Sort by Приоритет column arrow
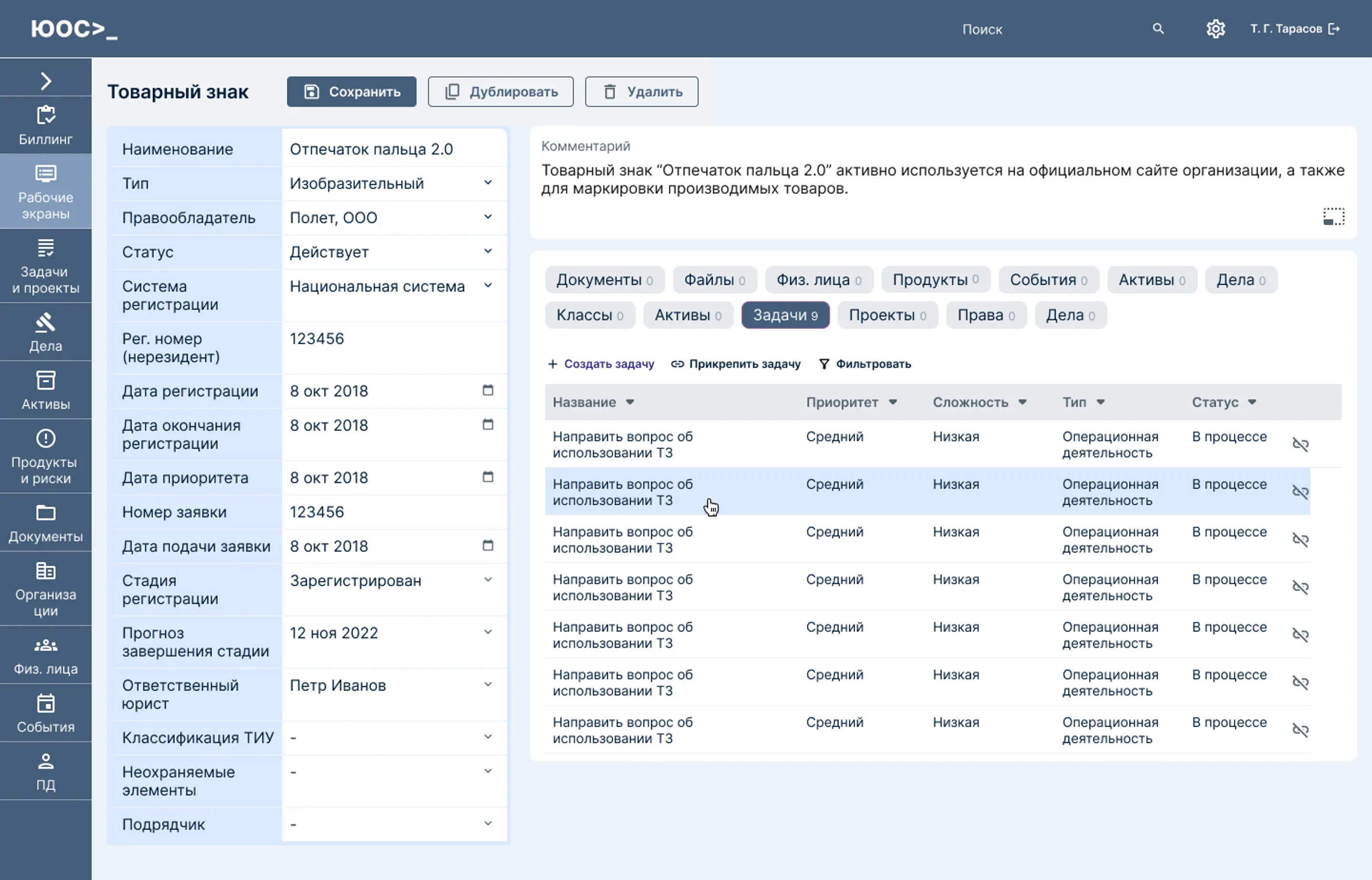Image resolution: width=1372 pixels, height=880 pixels. [892, 402]
